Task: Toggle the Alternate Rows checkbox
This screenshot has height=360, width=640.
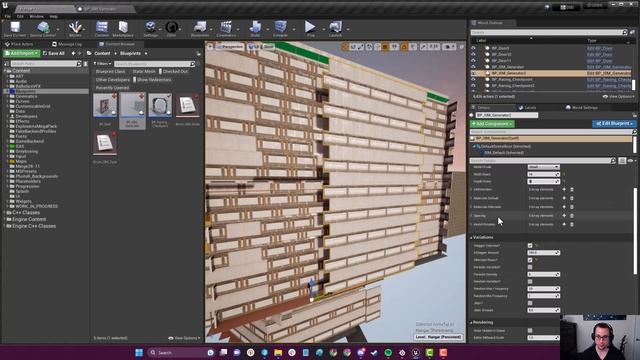Action: (530, 260)
